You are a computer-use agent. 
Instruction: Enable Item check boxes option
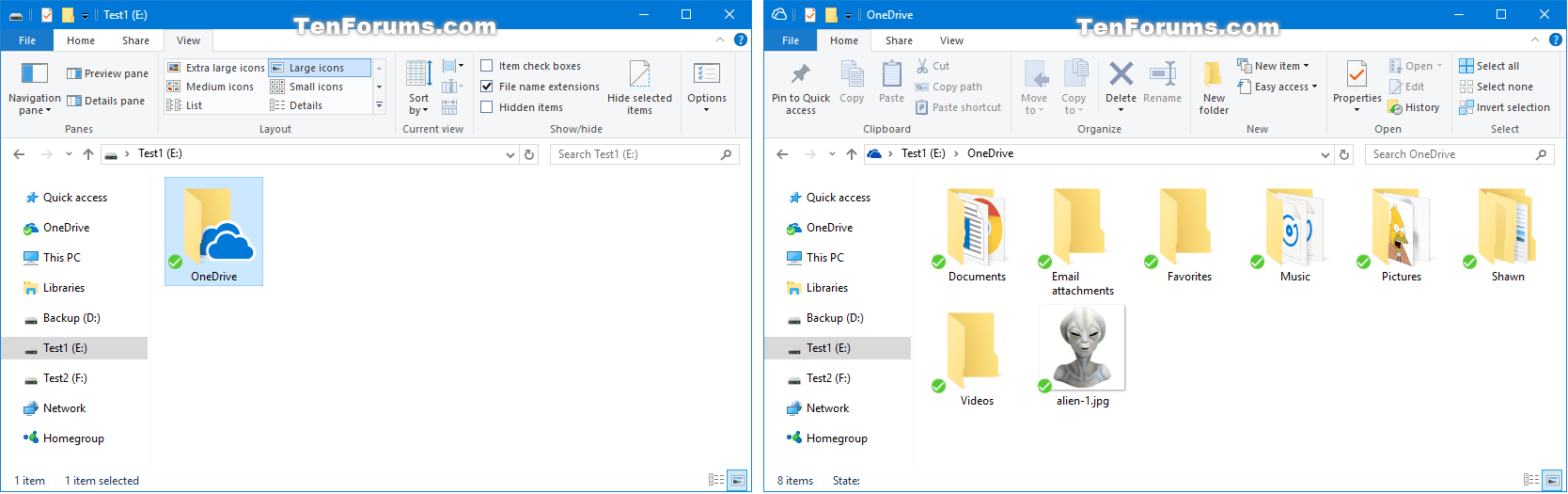click(x=531, y=66)
